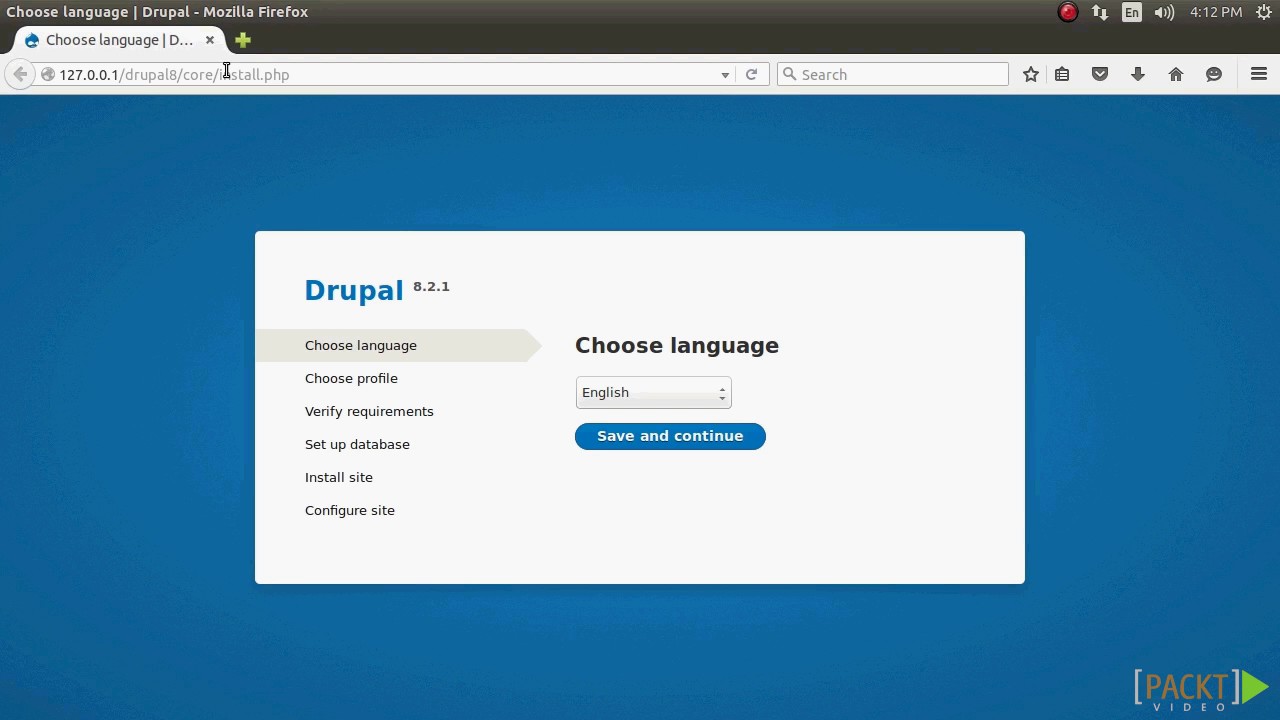Click the Pocket save icon
1280x720 pixels.
(x=1100, y=74)
